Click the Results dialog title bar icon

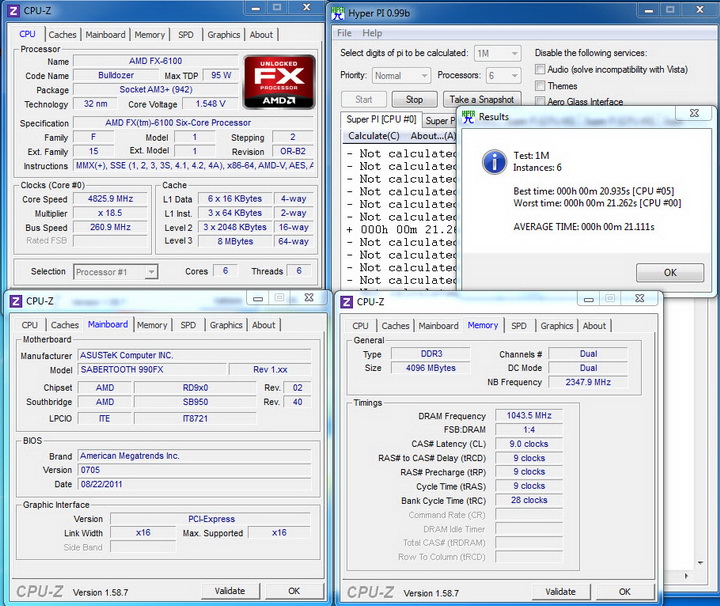467,117
